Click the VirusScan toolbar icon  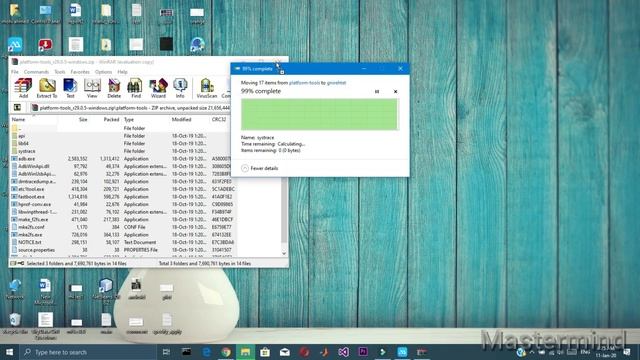point(207,88)
